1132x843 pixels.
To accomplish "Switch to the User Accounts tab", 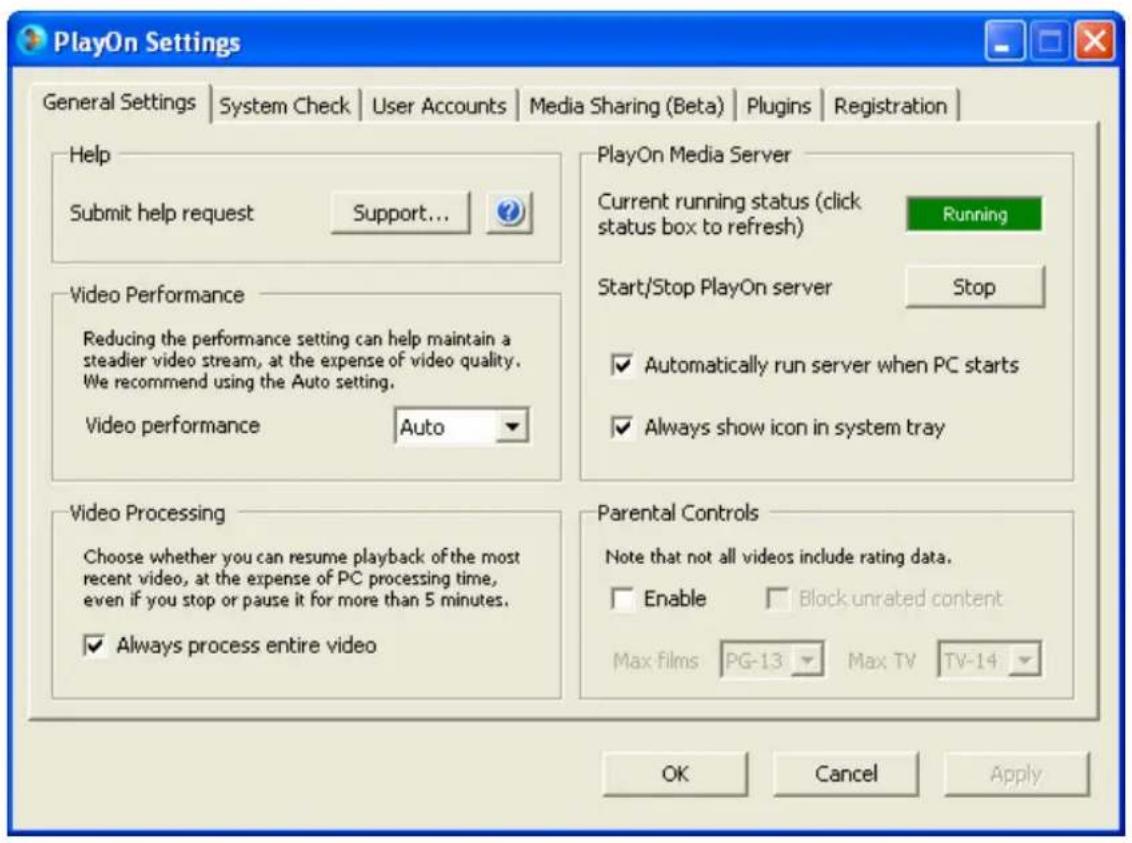I will coord(439,105).
